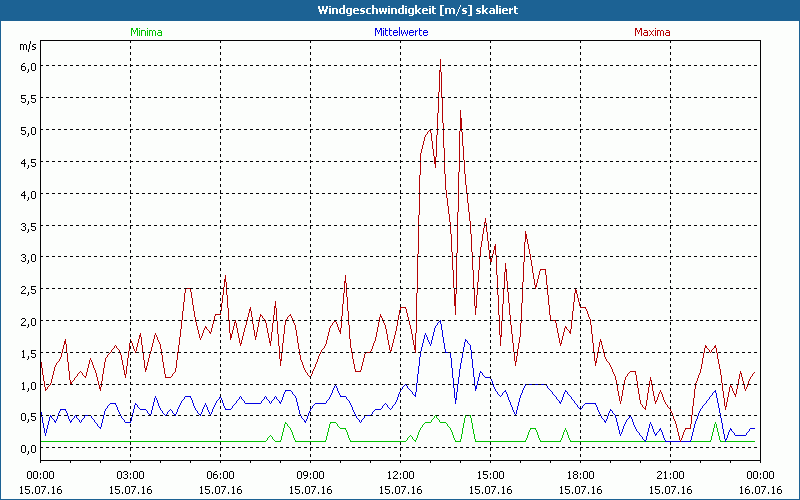Screen dimensions: 800x500
Task: Click the highest peak of the red Maxima line
Action: 440,61
